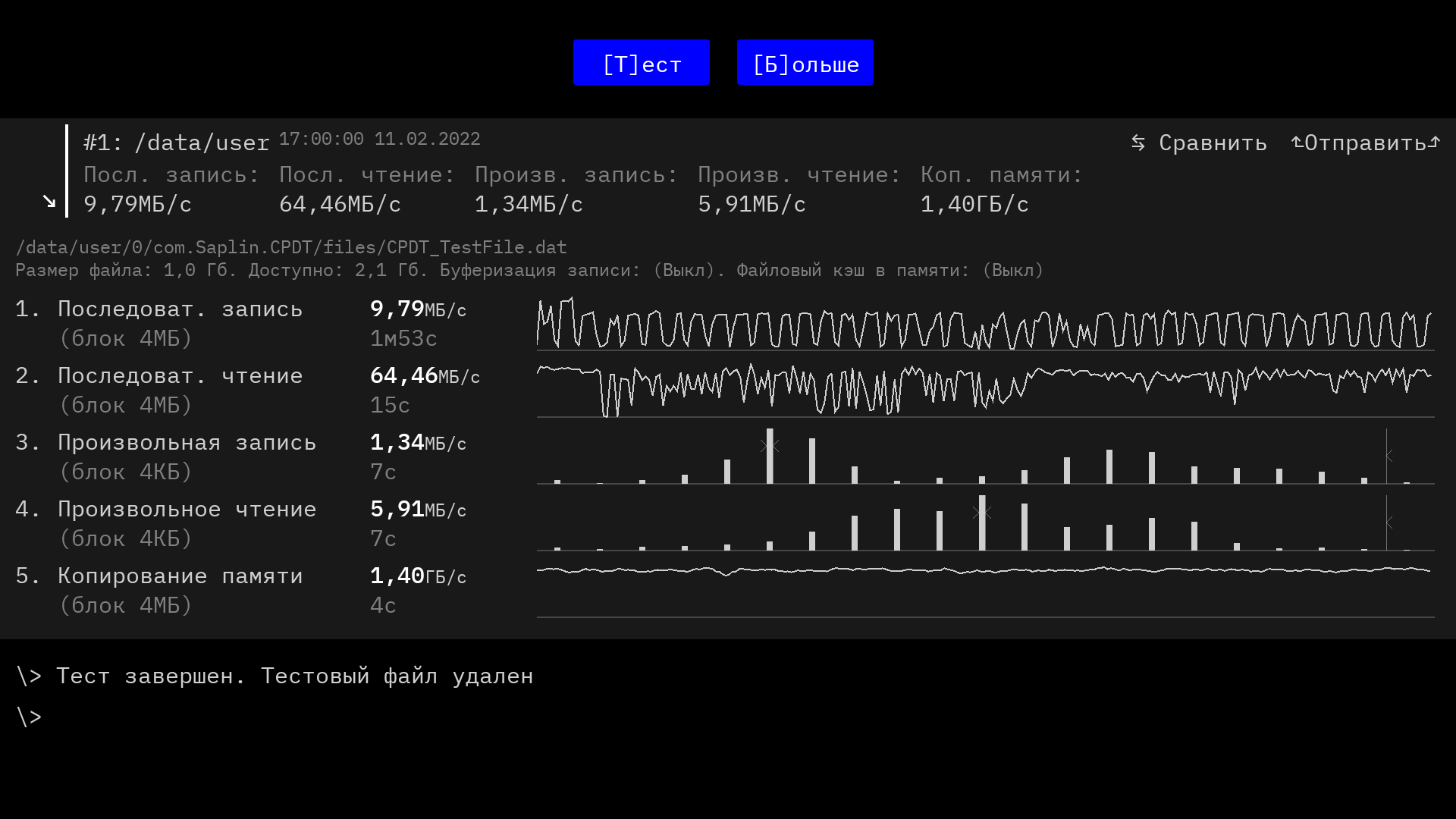The image size is (1456, 819).
Task: Click Отправить to share results
Action: pos(1365,143)
